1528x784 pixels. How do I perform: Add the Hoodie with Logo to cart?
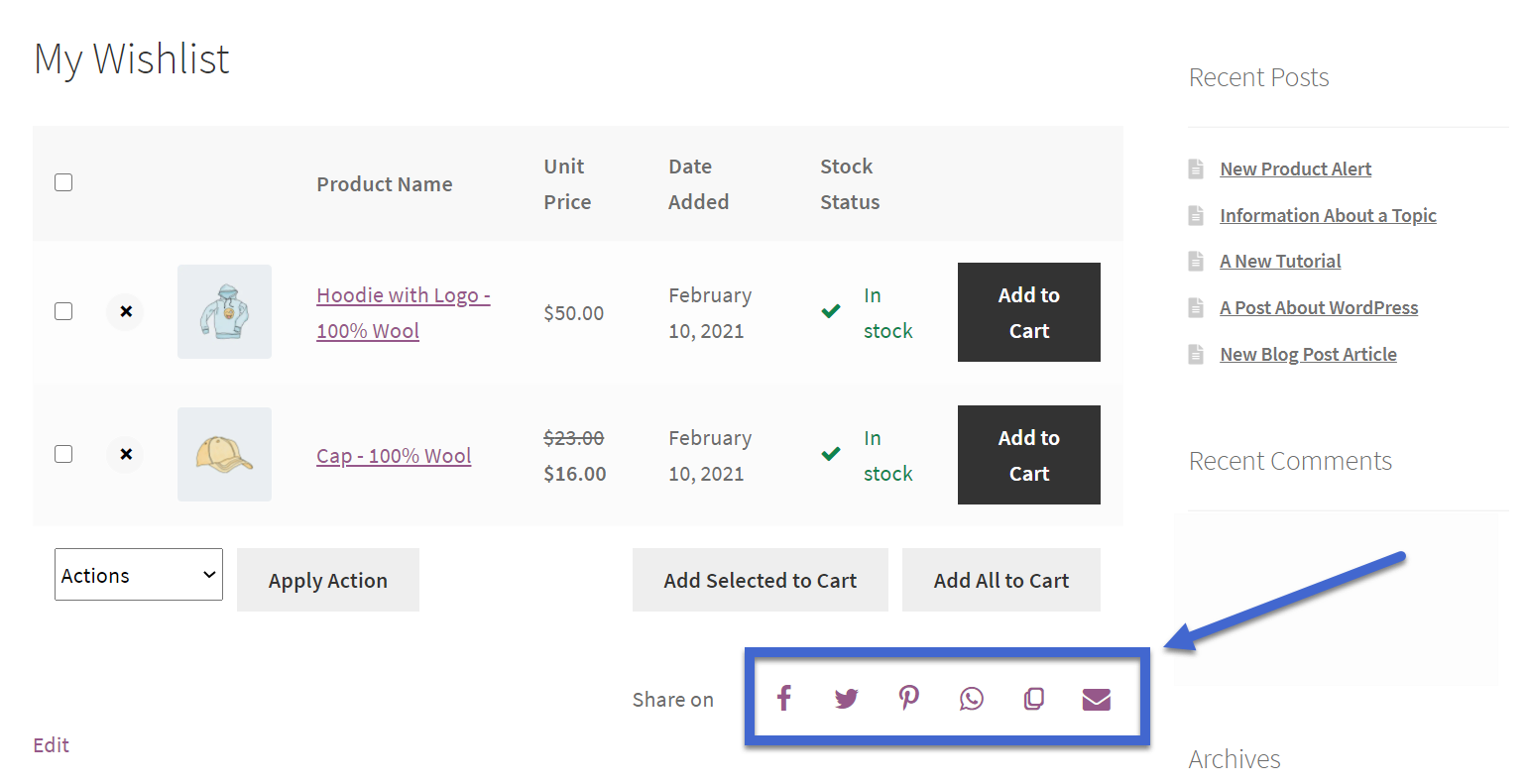click(x=1028, y=312)
